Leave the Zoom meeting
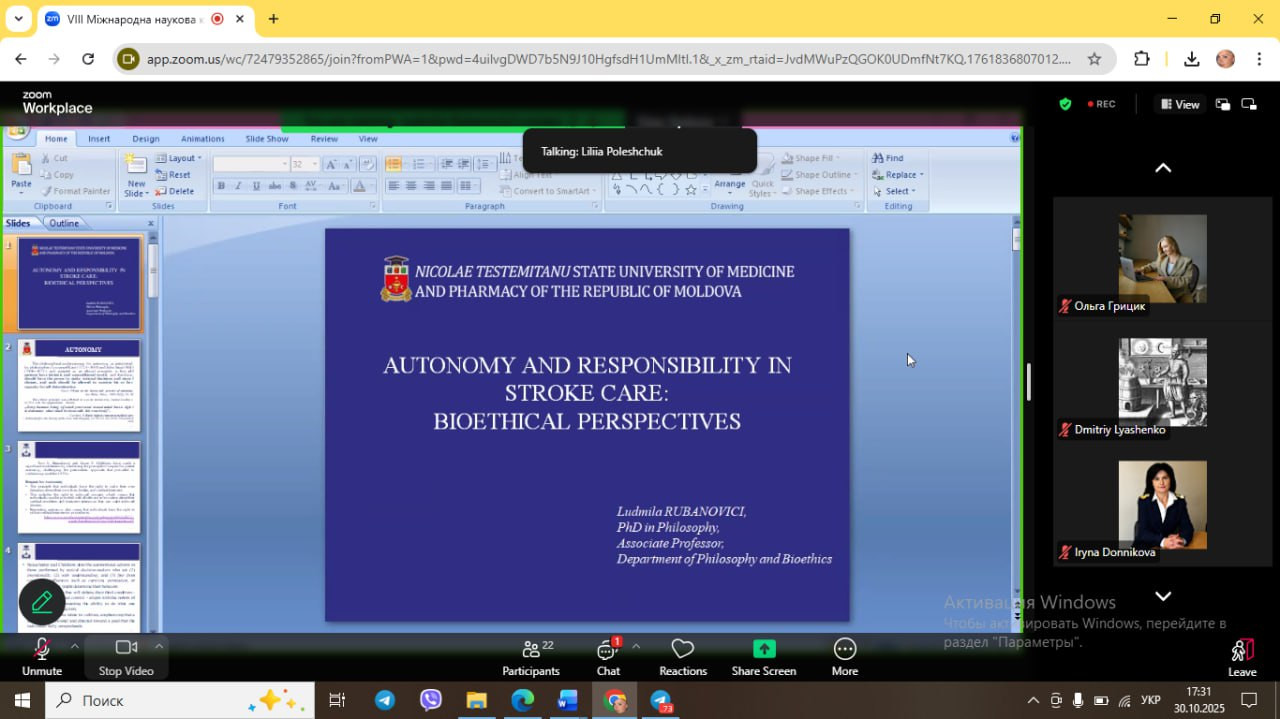1280x719 pixels. coord(1242,651)
